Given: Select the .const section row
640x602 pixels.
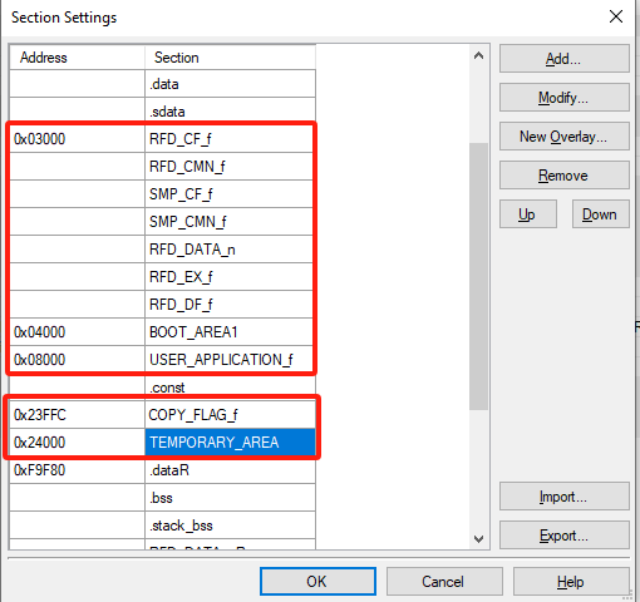Looking at the screenshot, I should click(x=230, y=387).
